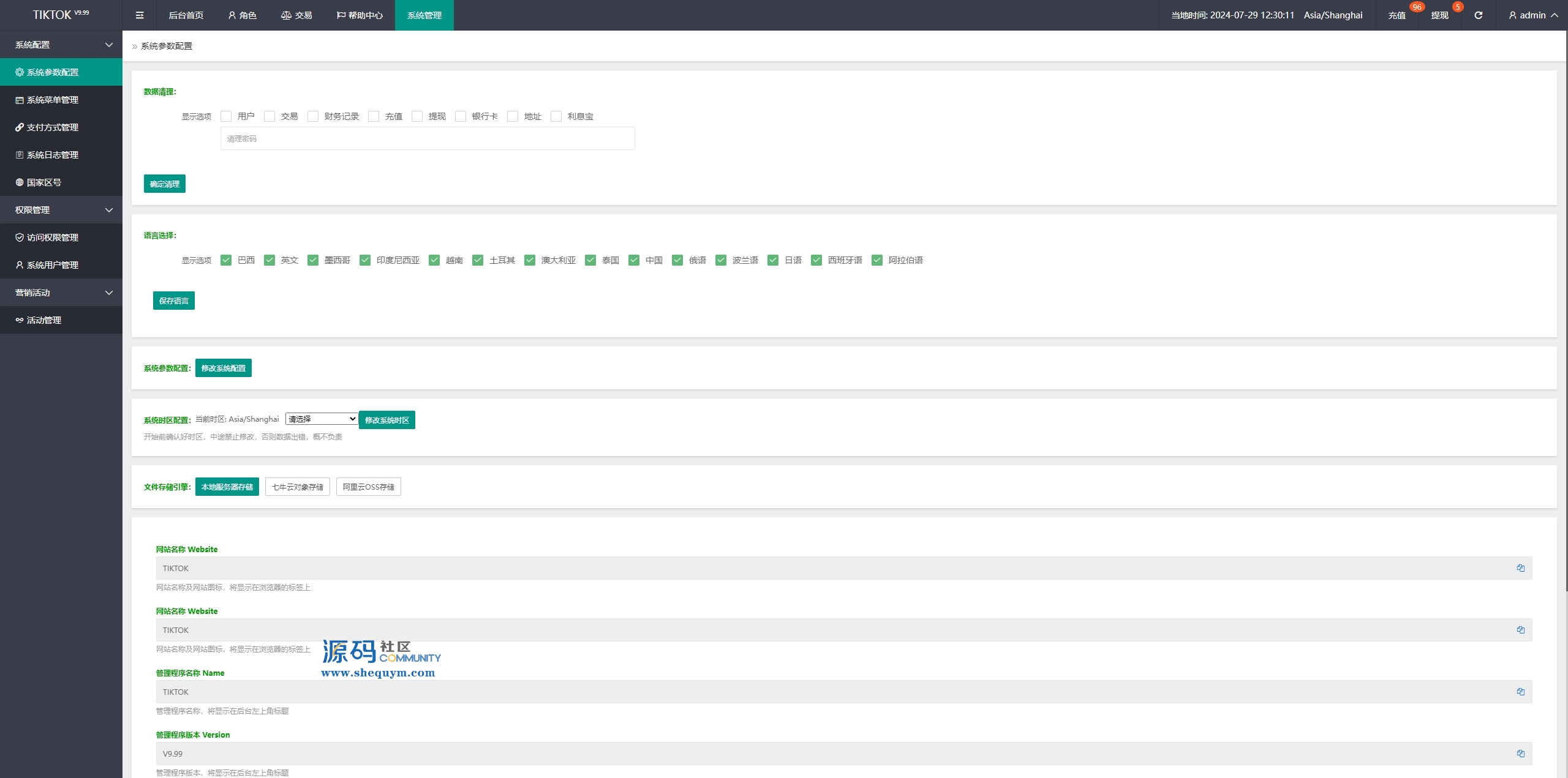Click the 提现 notification link

[1440, 15]
